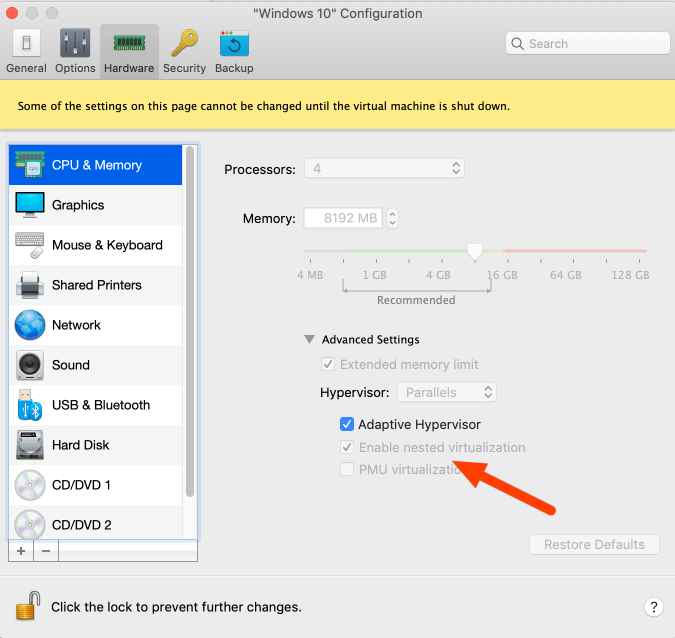Collapse the Advanced Settings section

click(x=310, y=340)
